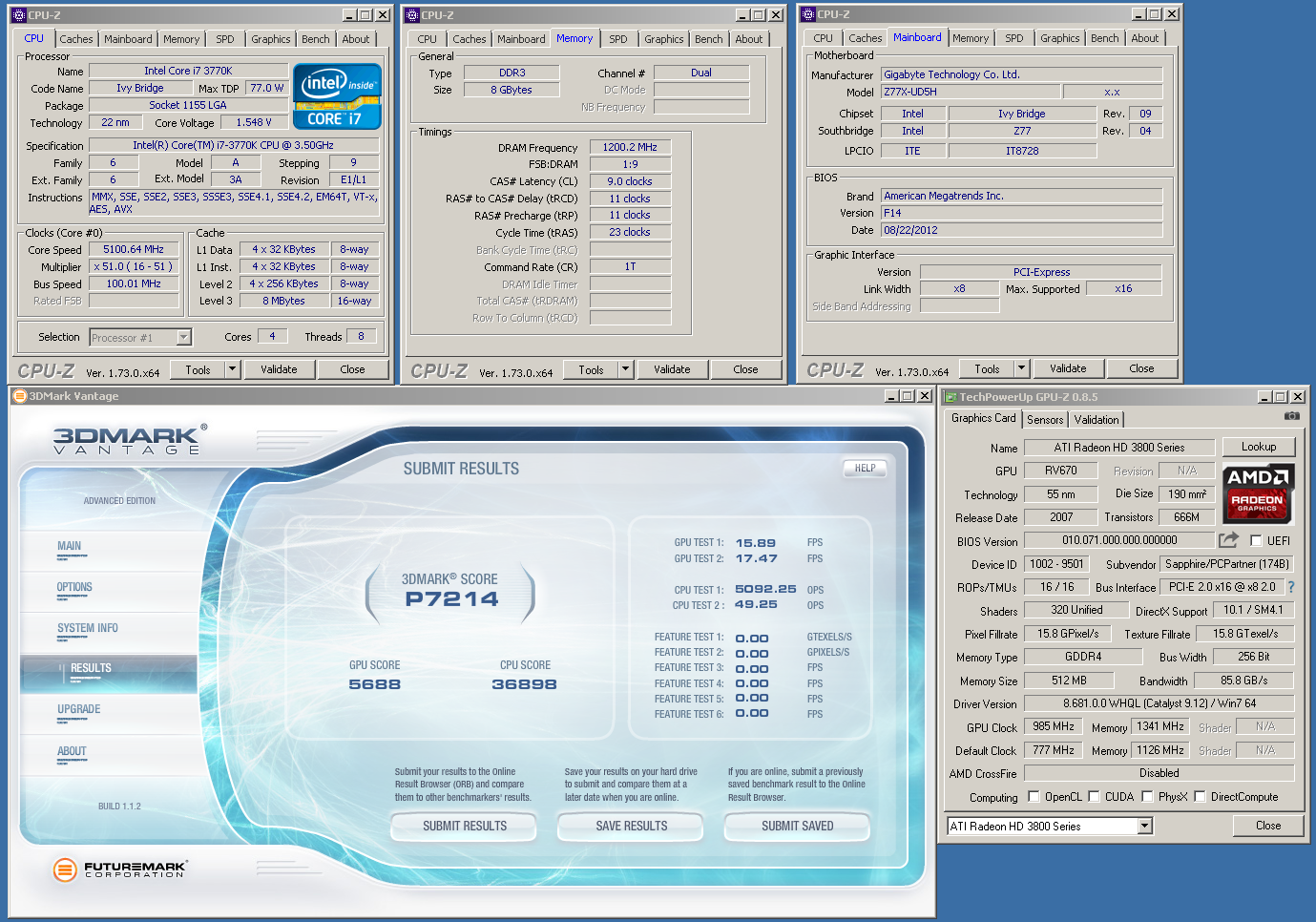Click the GPU-Z Name field
This screenshot has height=922, width=1316.
click(1119, 448)
